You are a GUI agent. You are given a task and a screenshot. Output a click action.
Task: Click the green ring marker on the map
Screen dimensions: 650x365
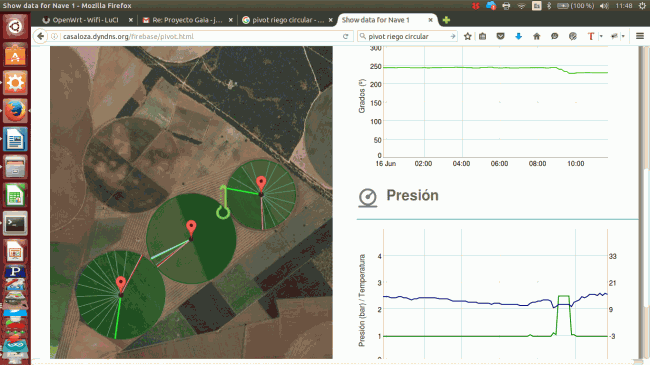coord(223,213)
